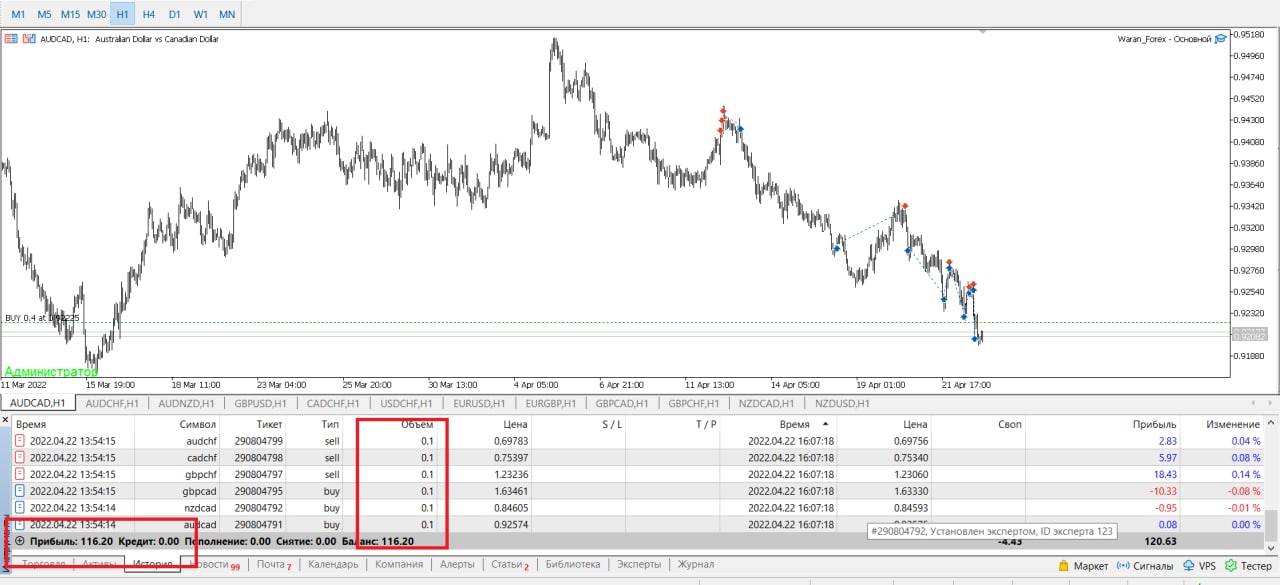The image size is (1280, 585).
Task: Click the expert advisor cap icon on chart
Action: [1219, 39]
